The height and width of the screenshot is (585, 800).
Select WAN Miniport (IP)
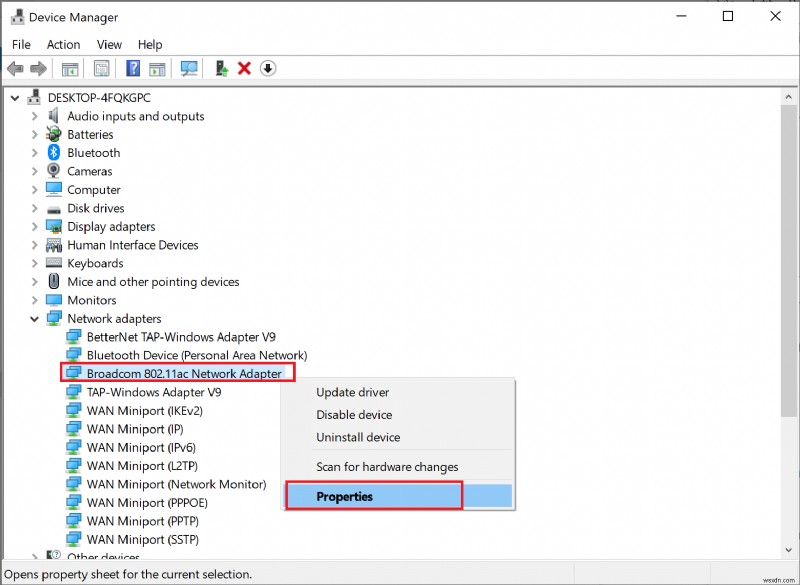(x=135, y=428)
